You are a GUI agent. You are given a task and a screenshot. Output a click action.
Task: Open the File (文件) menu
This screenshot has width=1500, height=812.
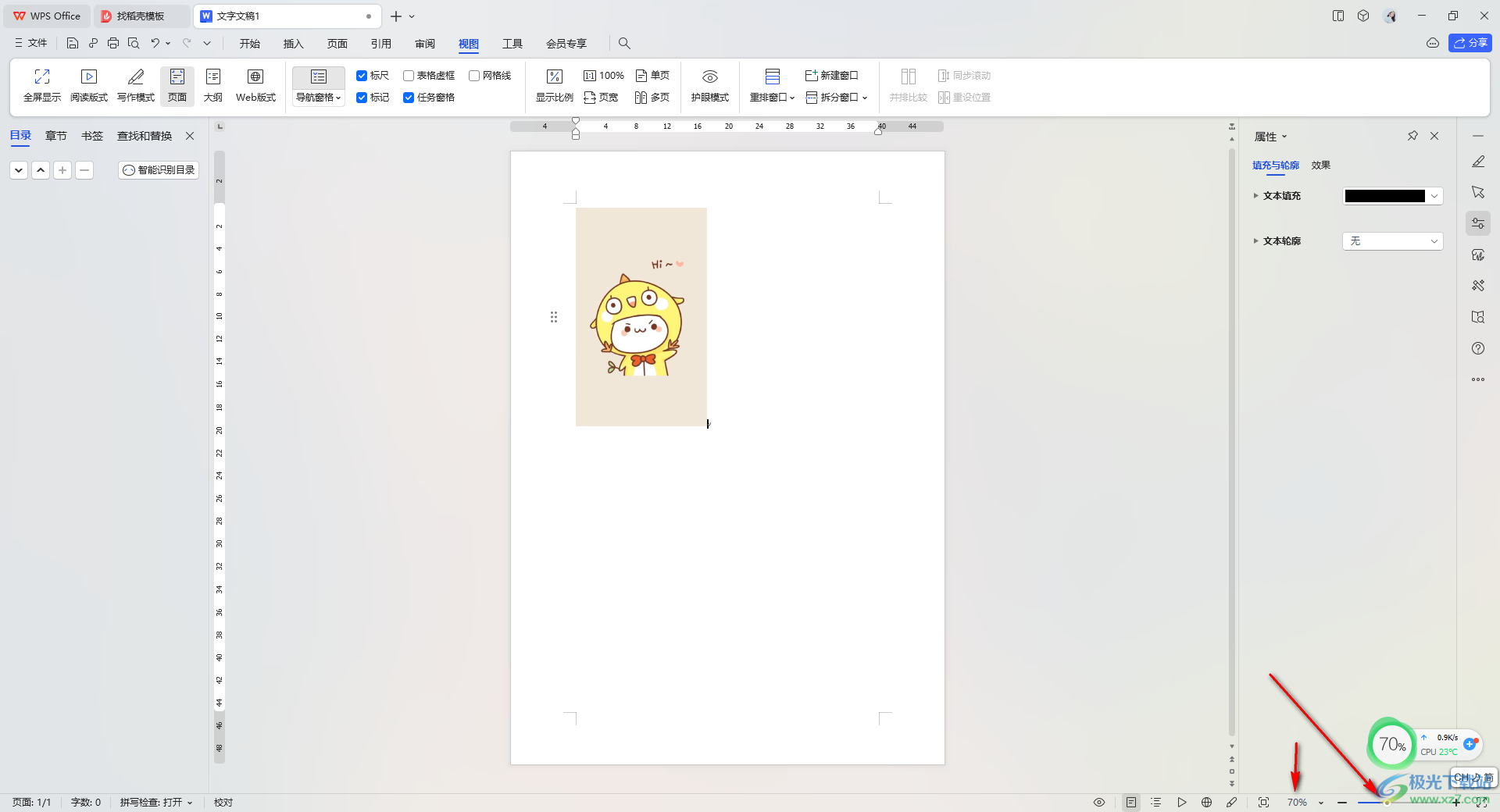[31, 43]
